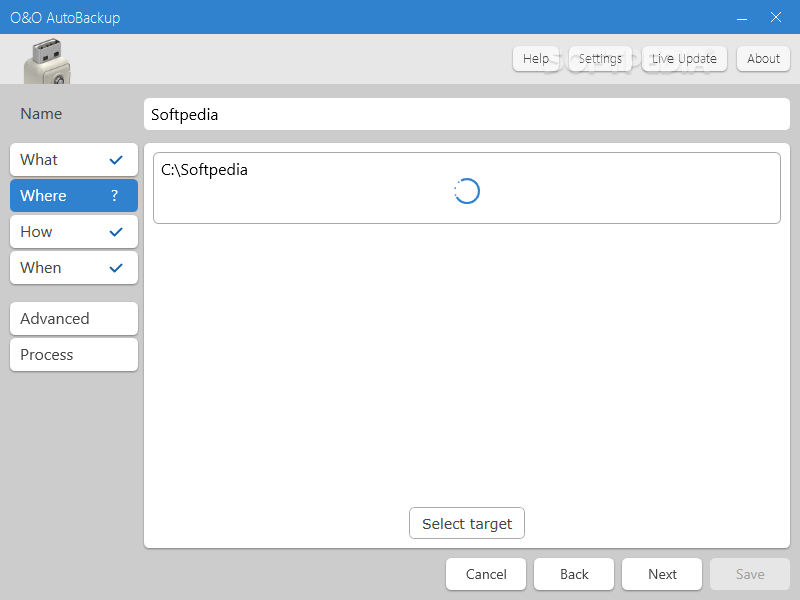Viewport: 800px width, 600px height.
Task: Click the USB stick logo icon
Action: (47, 61)
